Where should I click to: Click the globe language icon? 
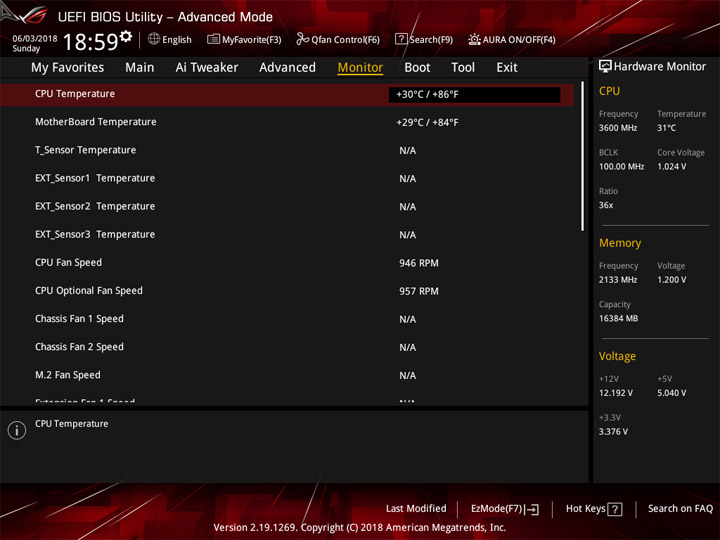(154, 39)
